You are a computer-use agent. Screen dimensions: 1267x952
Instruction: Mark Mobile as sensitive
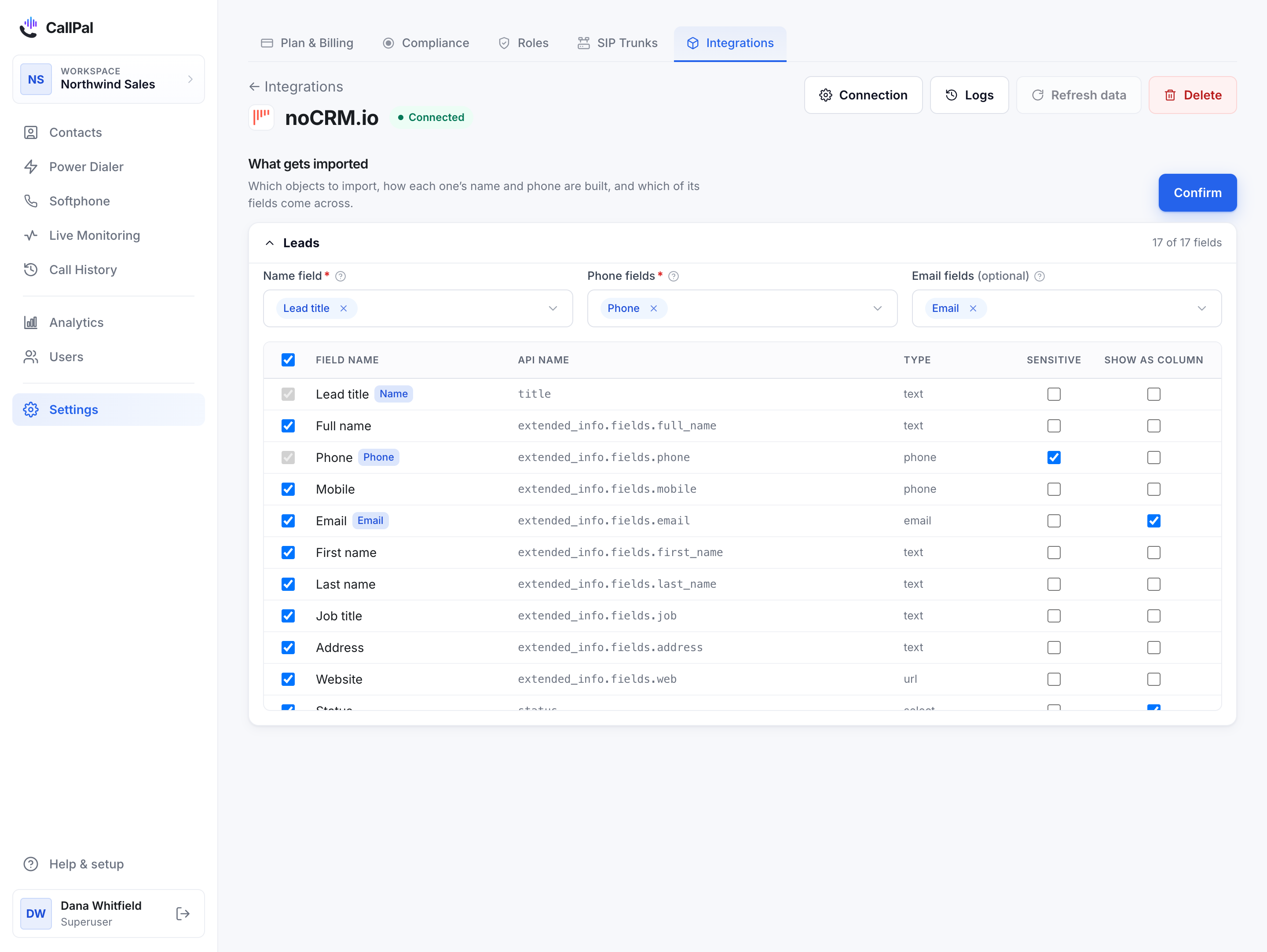[1054, 489]
